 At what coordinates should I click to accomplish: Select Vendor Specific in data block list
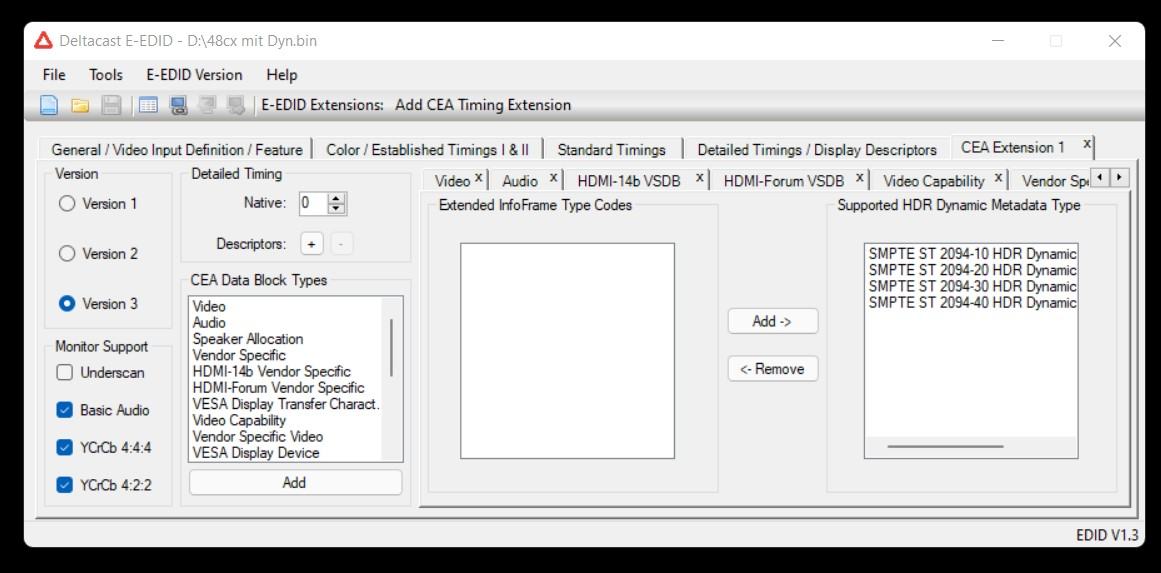tap(239, 355)
